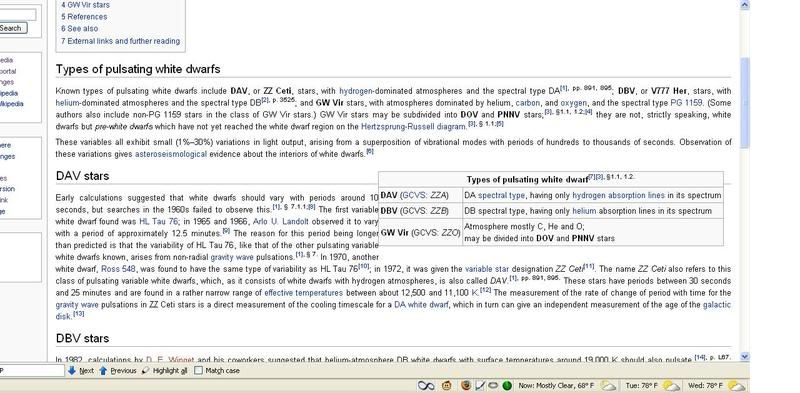Click the Previous label in find bar

click(123, 371)
